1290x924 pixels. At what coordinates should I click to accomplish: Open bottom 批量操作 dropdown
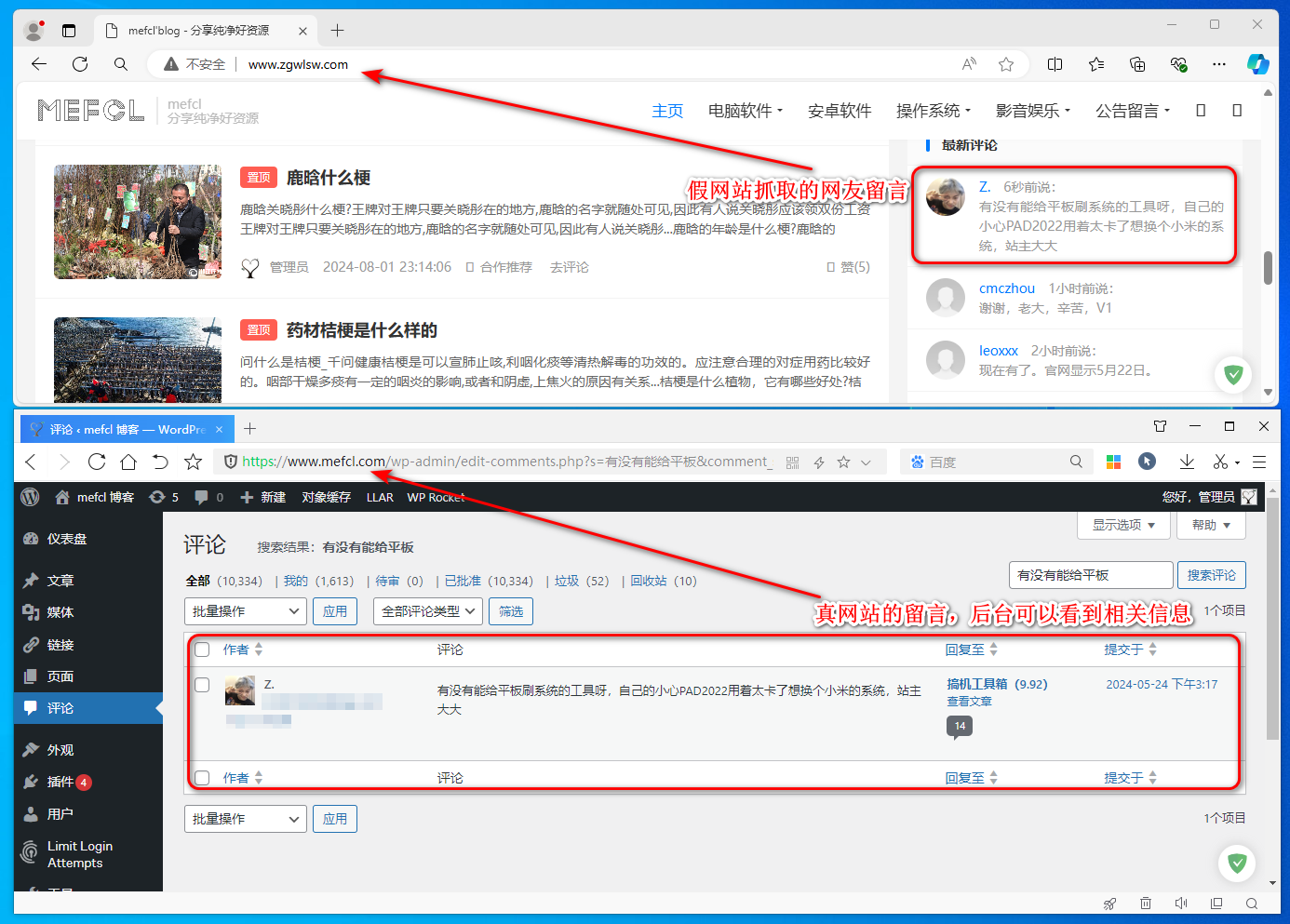click(246, 819)
